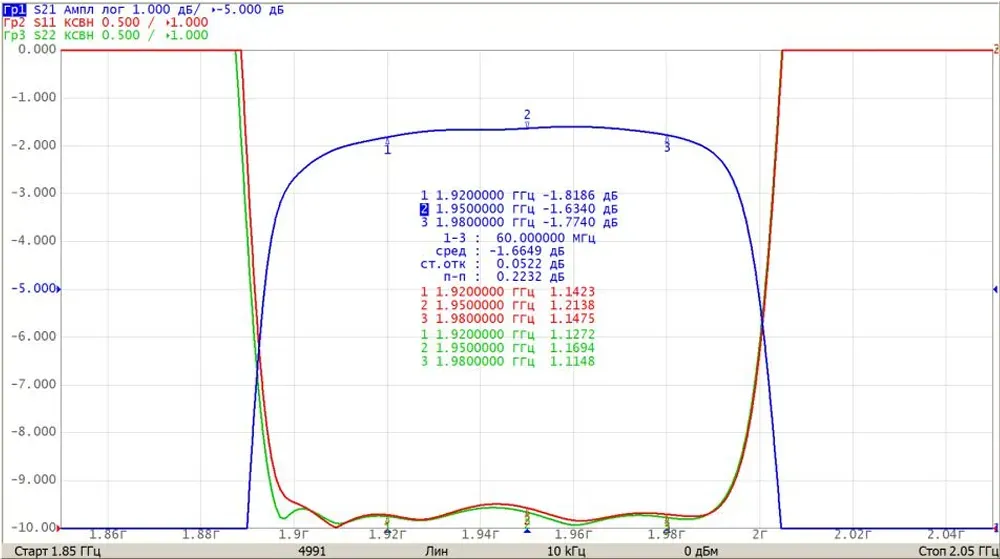1000x559 pixels.
Task: Click the blue reference level triangle beside -5.000
Action: tap(59, 289)
